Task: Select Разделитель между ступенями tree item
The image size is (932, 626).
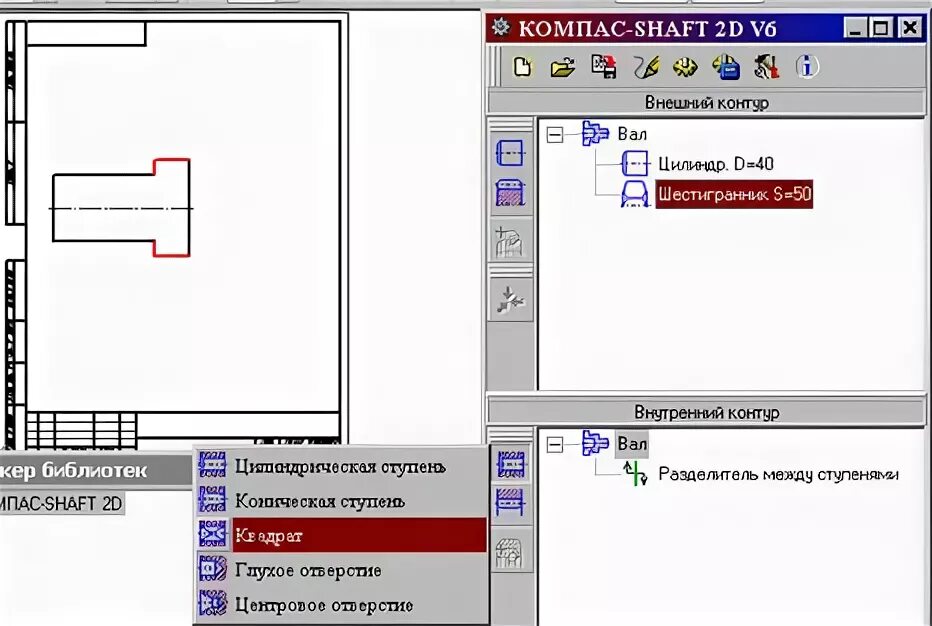Action: [778, 474]
